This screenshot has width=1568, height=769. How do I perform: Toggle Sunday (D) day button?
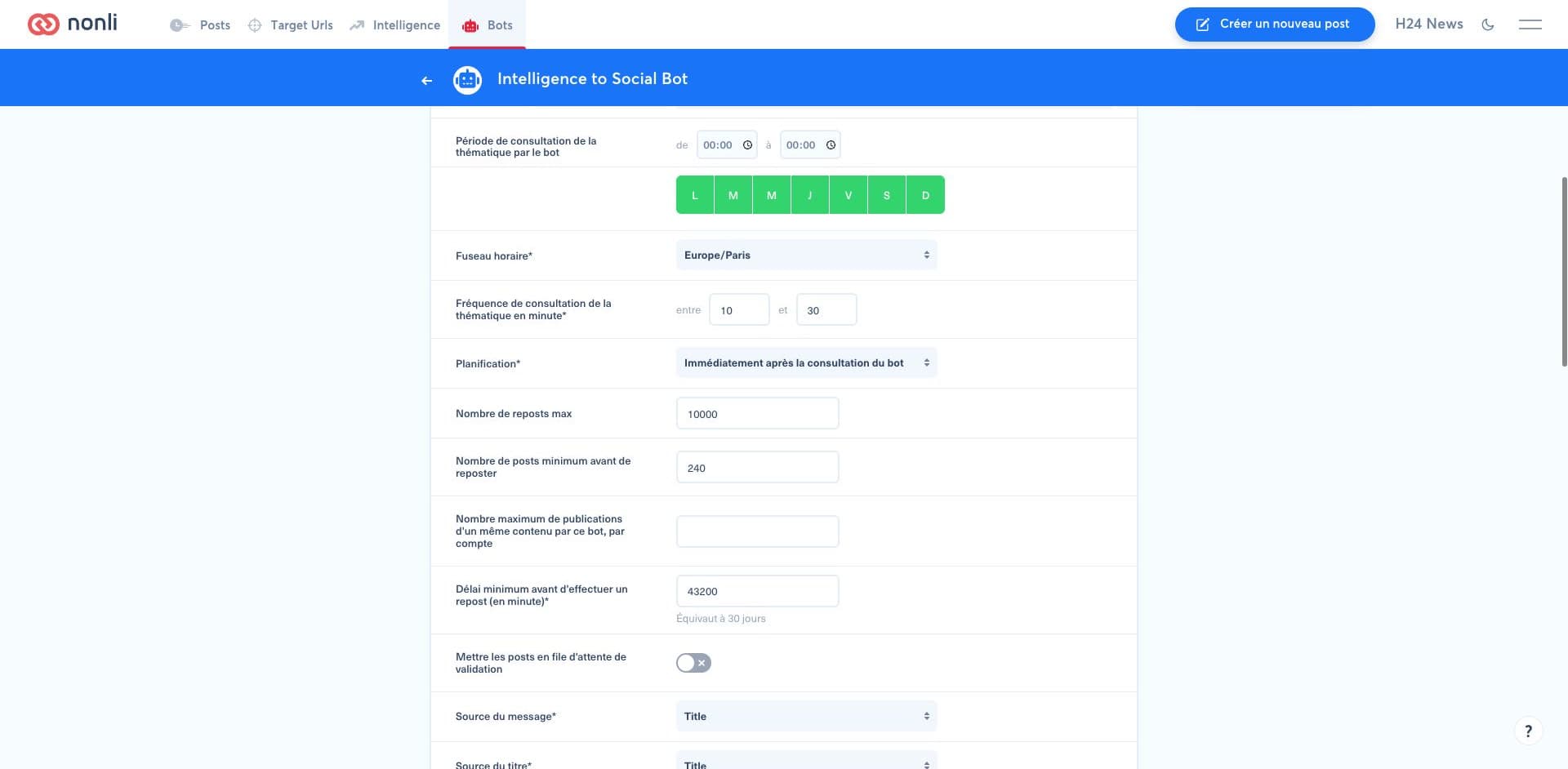pyautogui.click(x=925, y=195)
